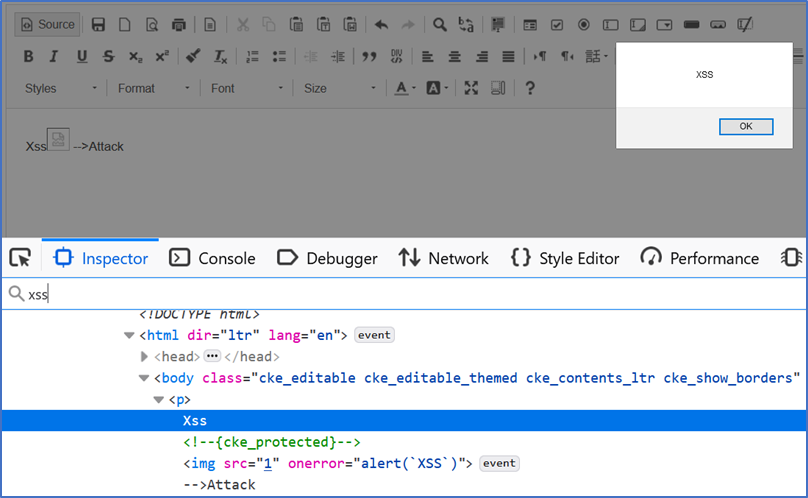Screen dimensions: 808x498
Task: Click the HTML search field containing xss
Action: coord(405,294)
